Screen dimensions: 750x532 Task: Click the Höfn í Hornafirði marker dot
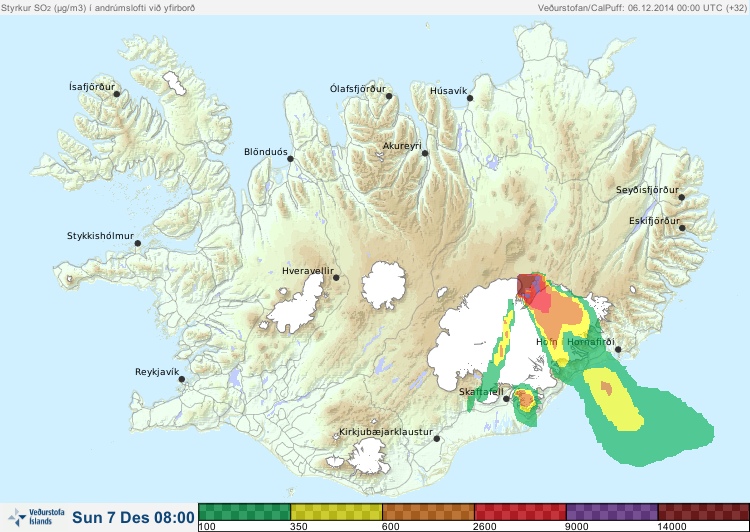(x=618, y=349)
